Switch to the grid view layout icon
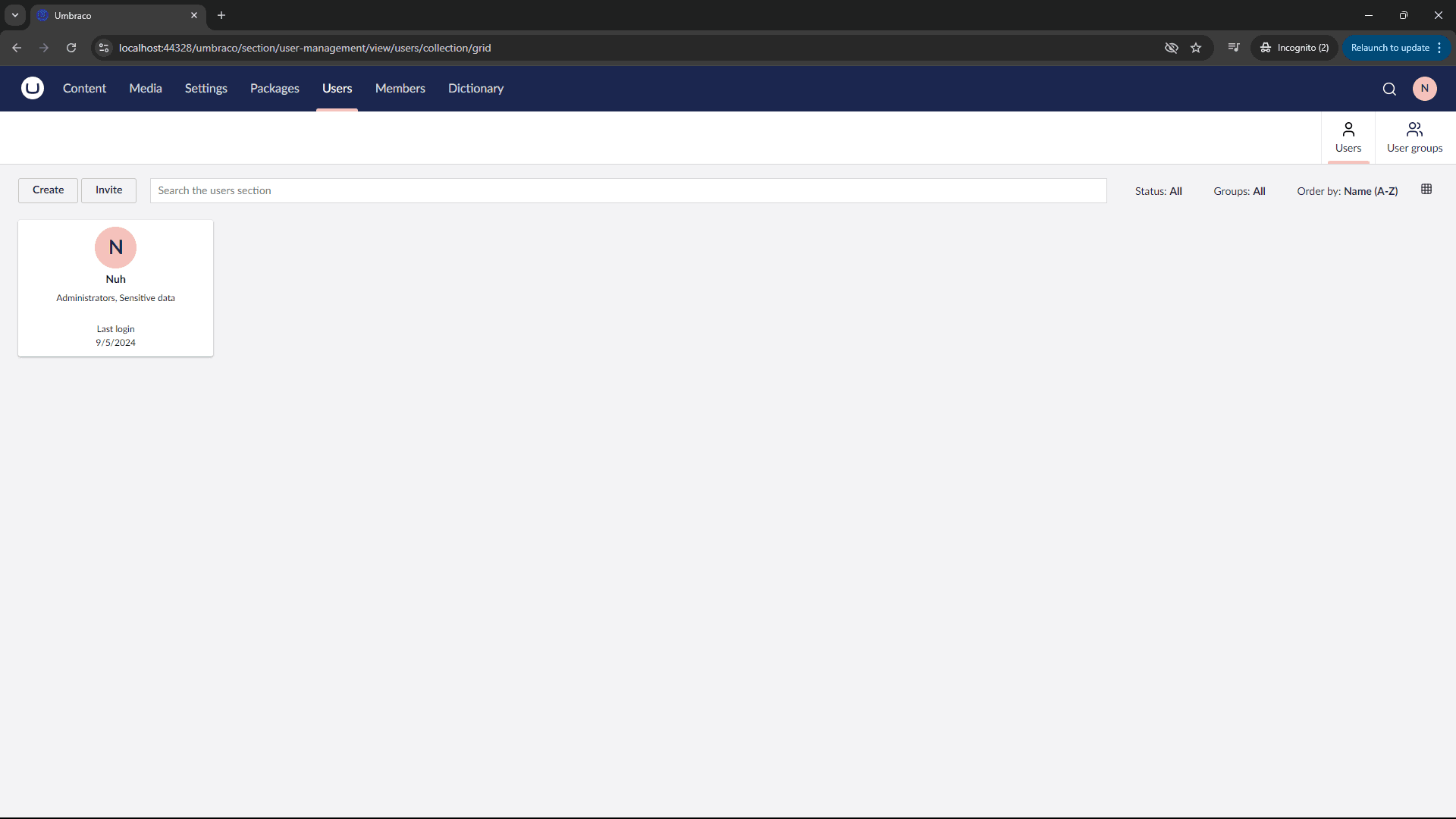 [x=1426, y=190]
